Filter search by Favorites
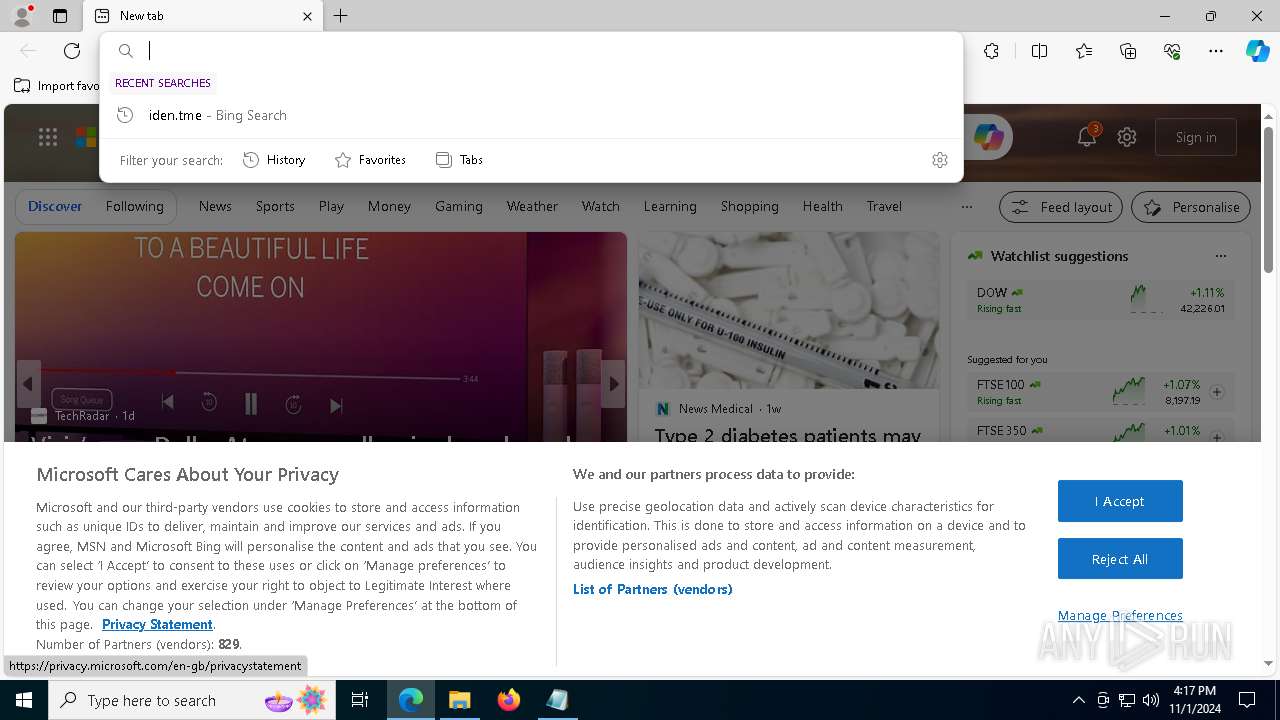Image resolution: width=1280 pixels, height=720 pixels. 371,160
